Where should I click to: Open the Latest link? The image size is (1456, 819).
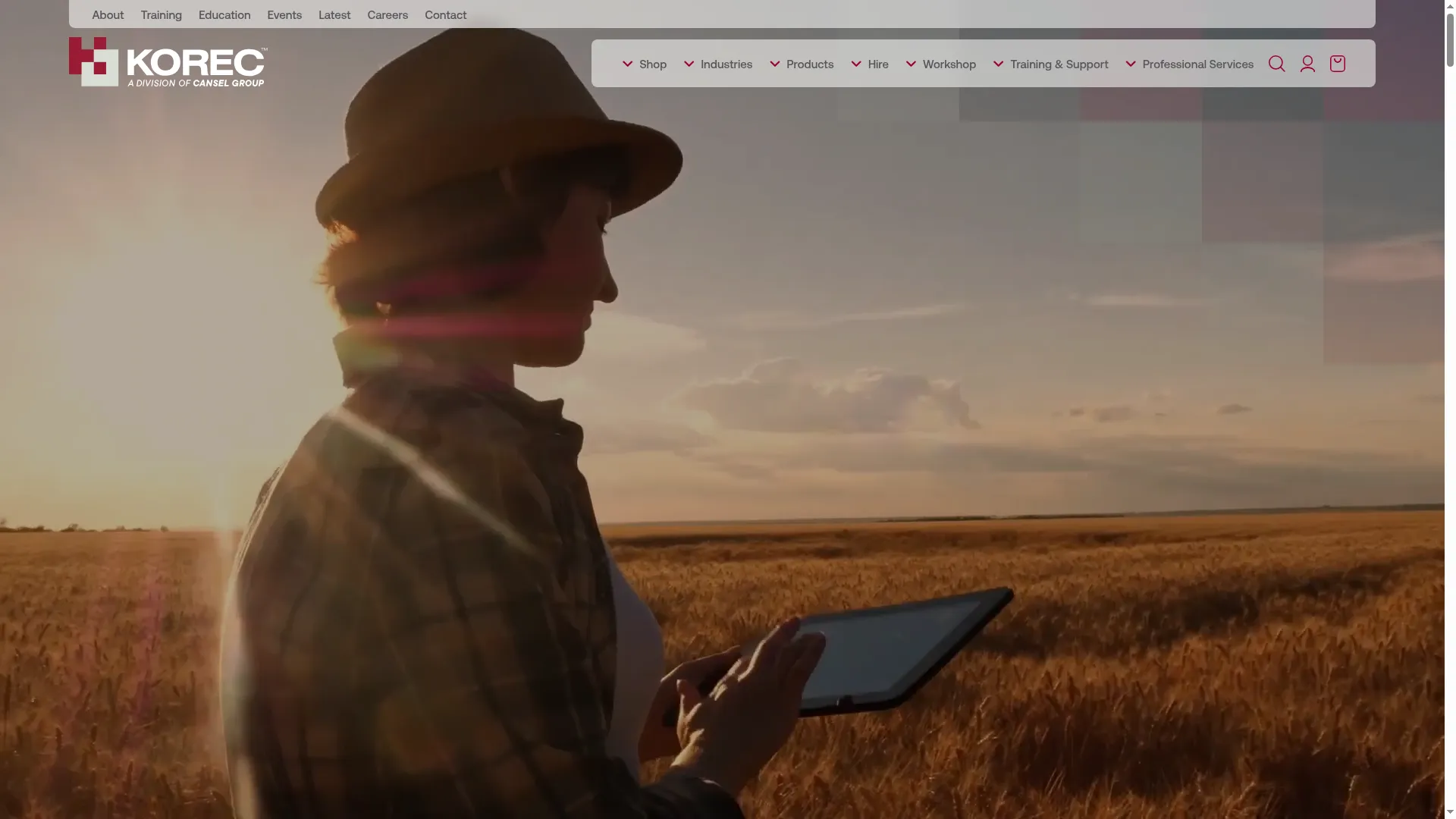pyautogui.click(x=334, y=14)
